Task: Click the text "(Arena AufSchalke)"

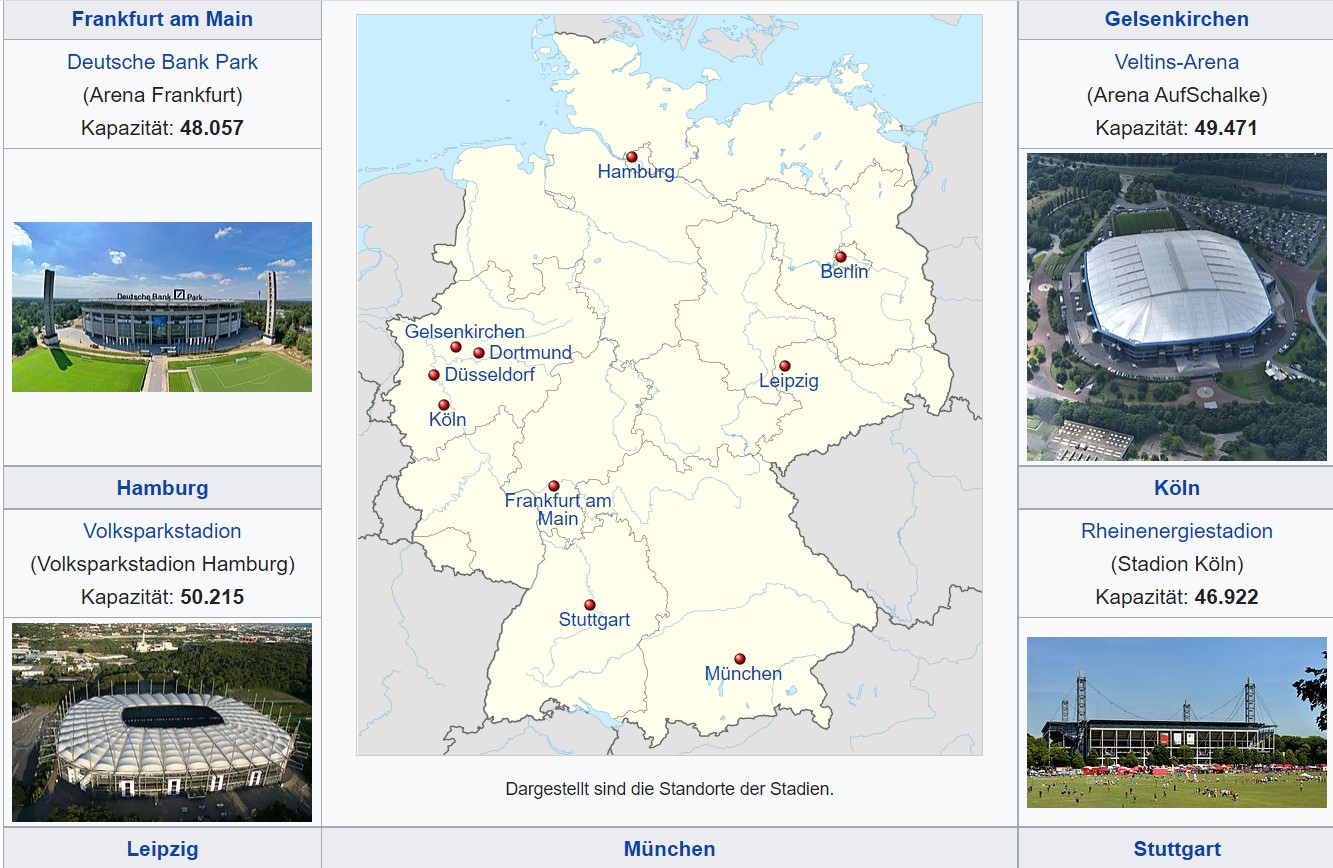Action: point(1177,95)
